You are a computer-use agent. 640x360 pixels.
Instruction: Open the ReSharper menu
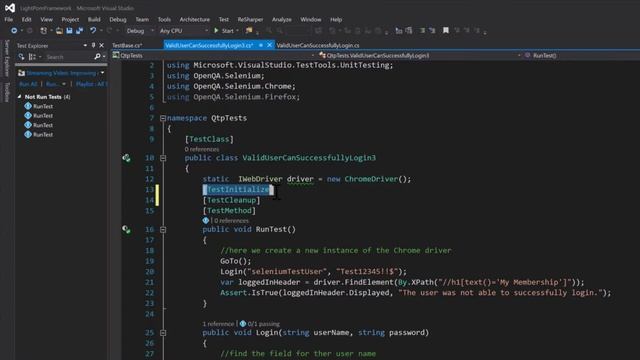250,19
